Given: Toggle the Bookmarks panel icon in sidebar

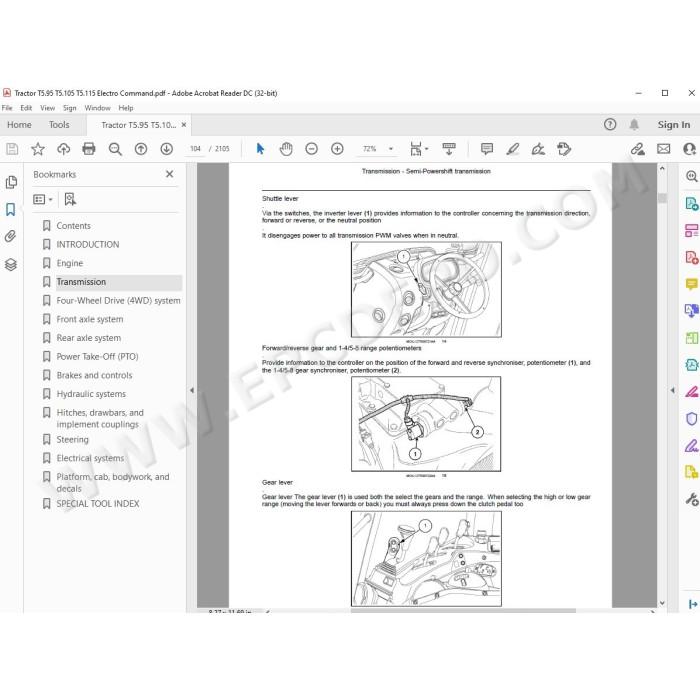Looking at the screenshot, I should click(11, 209).
